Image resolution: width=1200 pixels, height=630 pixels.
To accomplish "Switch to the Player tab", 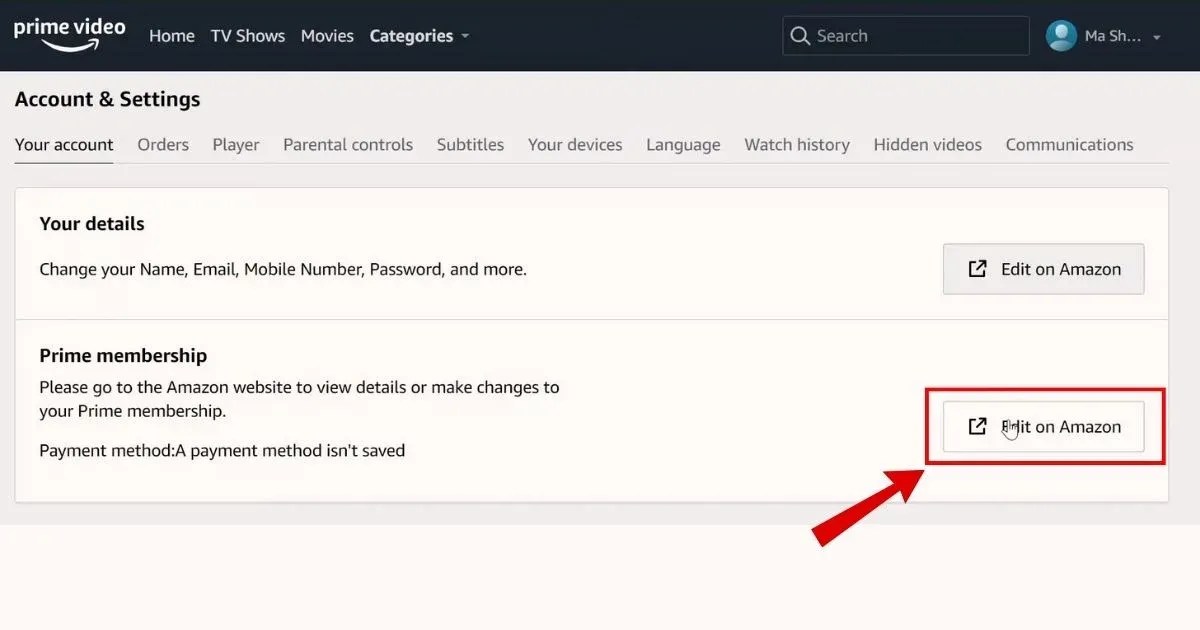I will point(236,144).
